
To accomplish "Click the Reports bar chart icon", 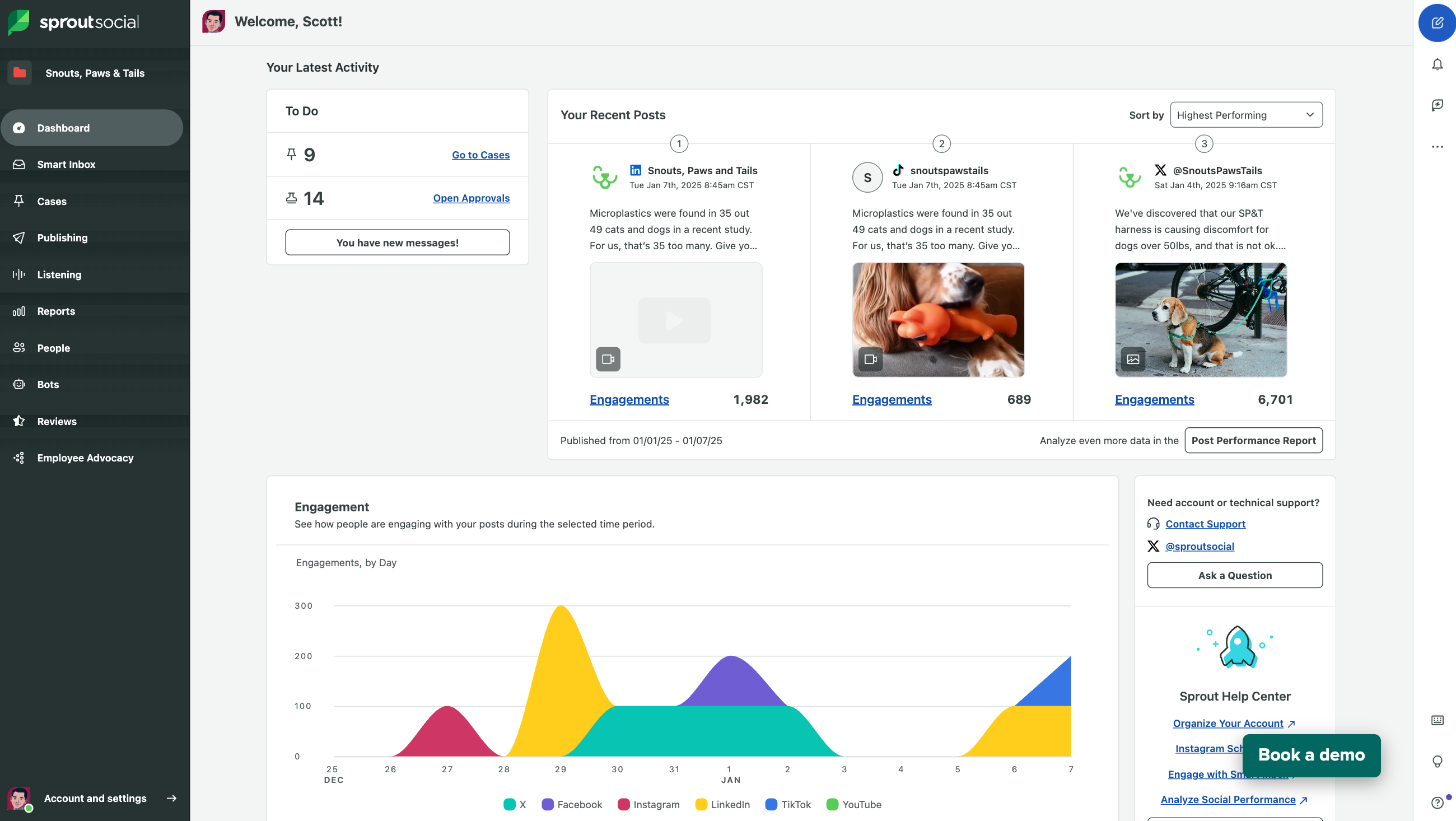I will [18, 311].
